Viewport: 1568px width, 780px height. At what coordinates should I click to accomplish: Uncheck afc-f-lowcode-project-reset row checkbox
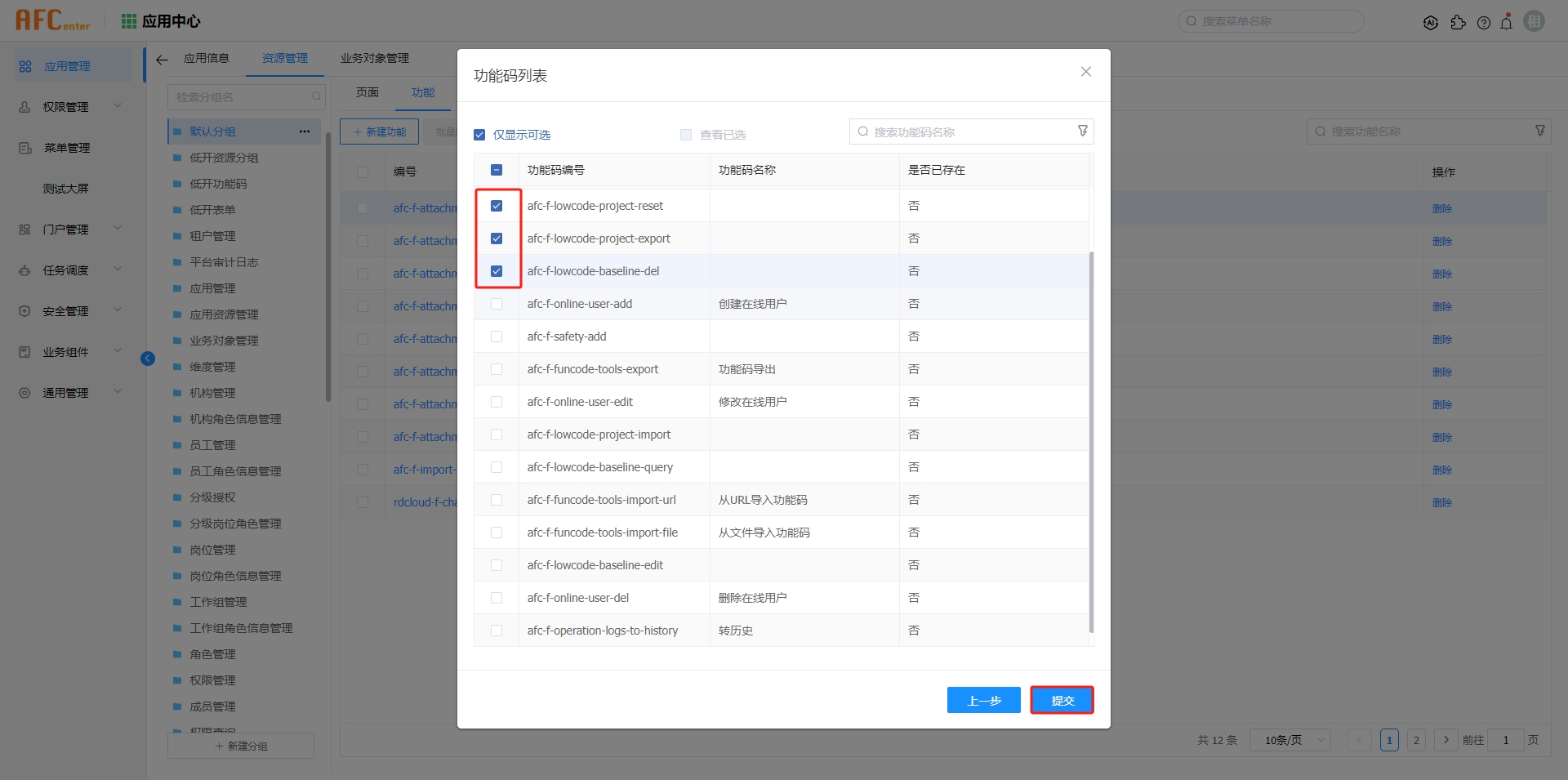point(497,206)
